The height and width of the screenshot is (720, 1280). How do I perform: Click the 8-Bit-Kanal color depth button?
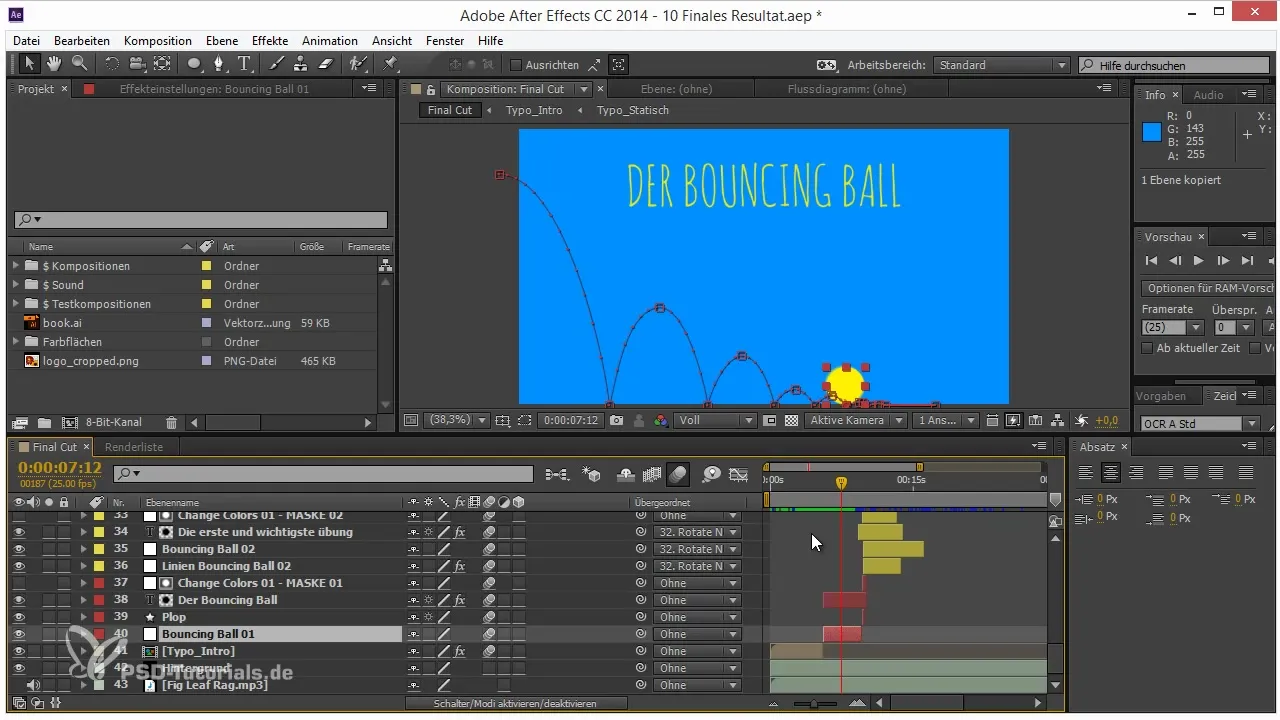(114, 423)
